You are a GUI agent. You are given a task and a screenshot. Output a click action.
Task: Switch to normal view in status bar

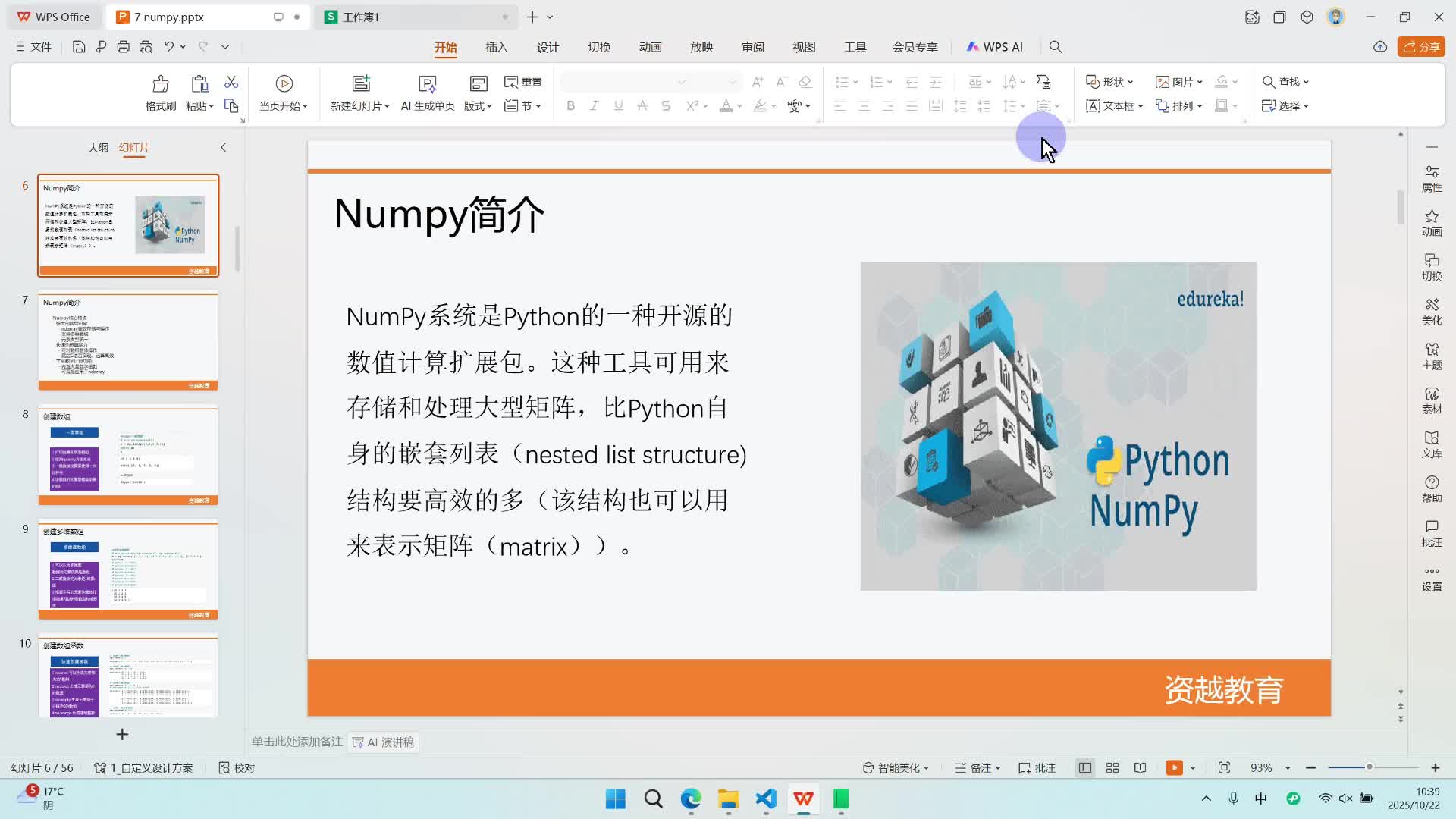[x=1085, y=768]
